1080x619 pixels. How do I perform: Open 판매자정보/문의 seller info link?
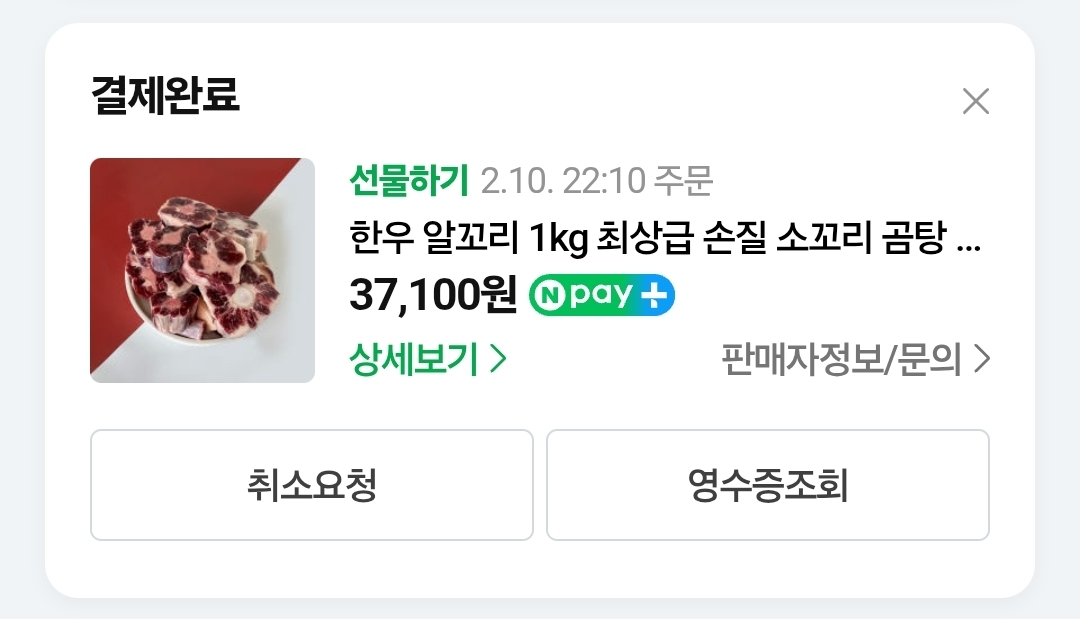pos(855,358)
